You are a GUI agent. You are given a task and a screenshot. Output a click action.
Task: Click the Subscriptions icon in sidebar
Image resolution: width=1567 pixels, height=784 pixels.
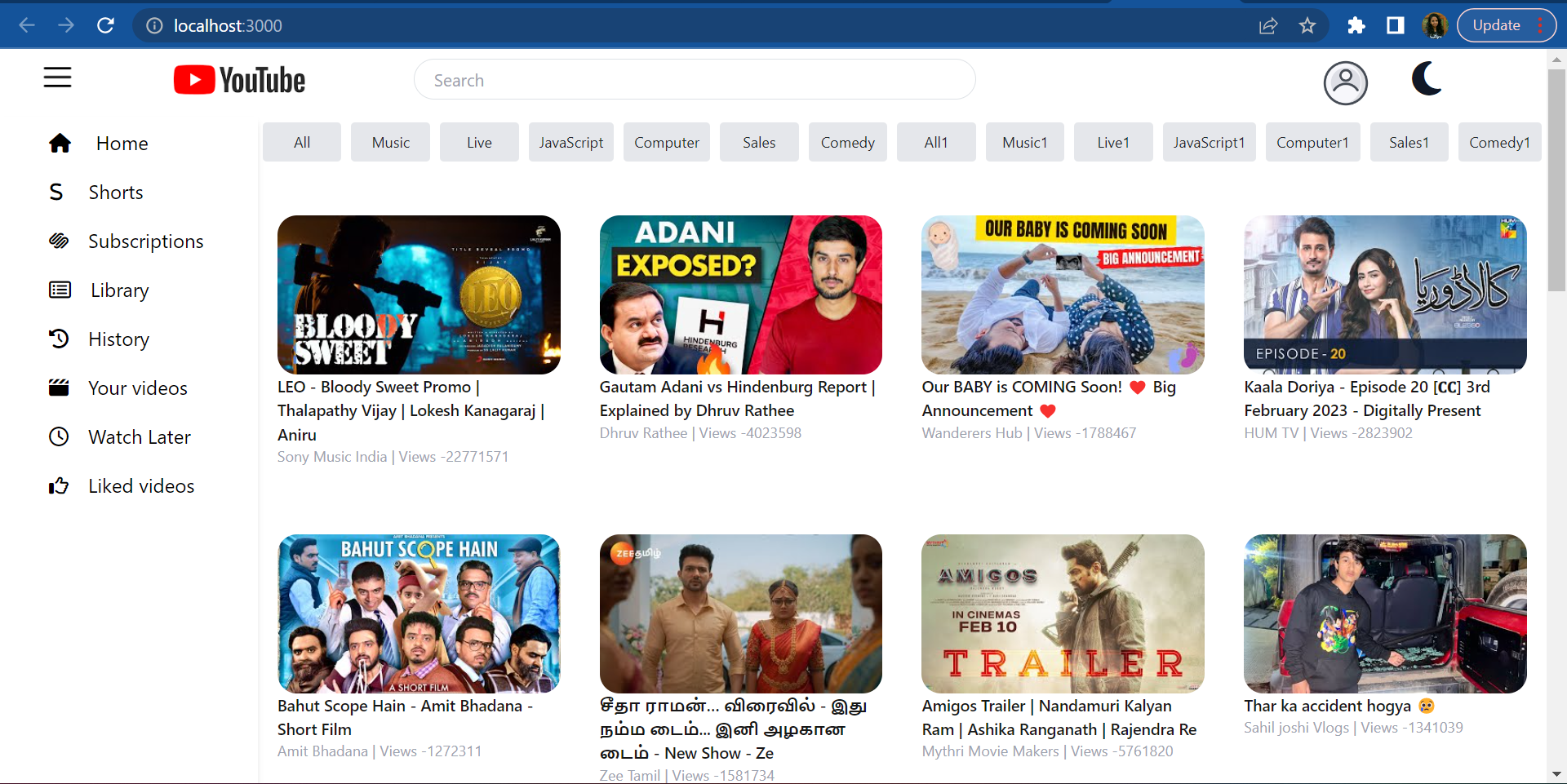59,241
